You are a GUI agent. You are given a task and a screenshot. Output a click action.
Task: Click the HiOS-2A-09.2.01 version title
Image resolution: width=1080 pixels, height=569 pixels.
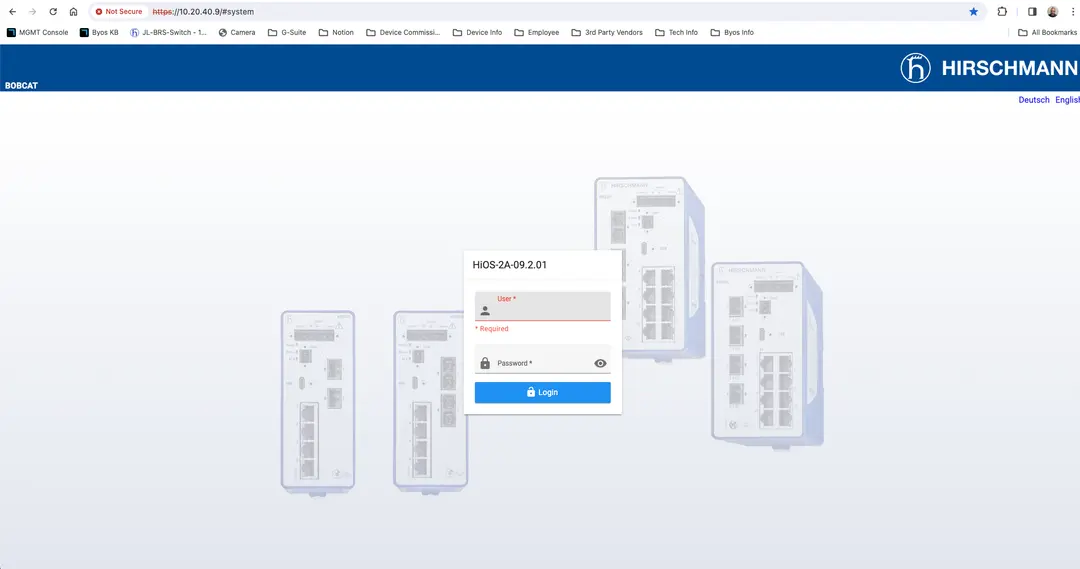[510, 265]
